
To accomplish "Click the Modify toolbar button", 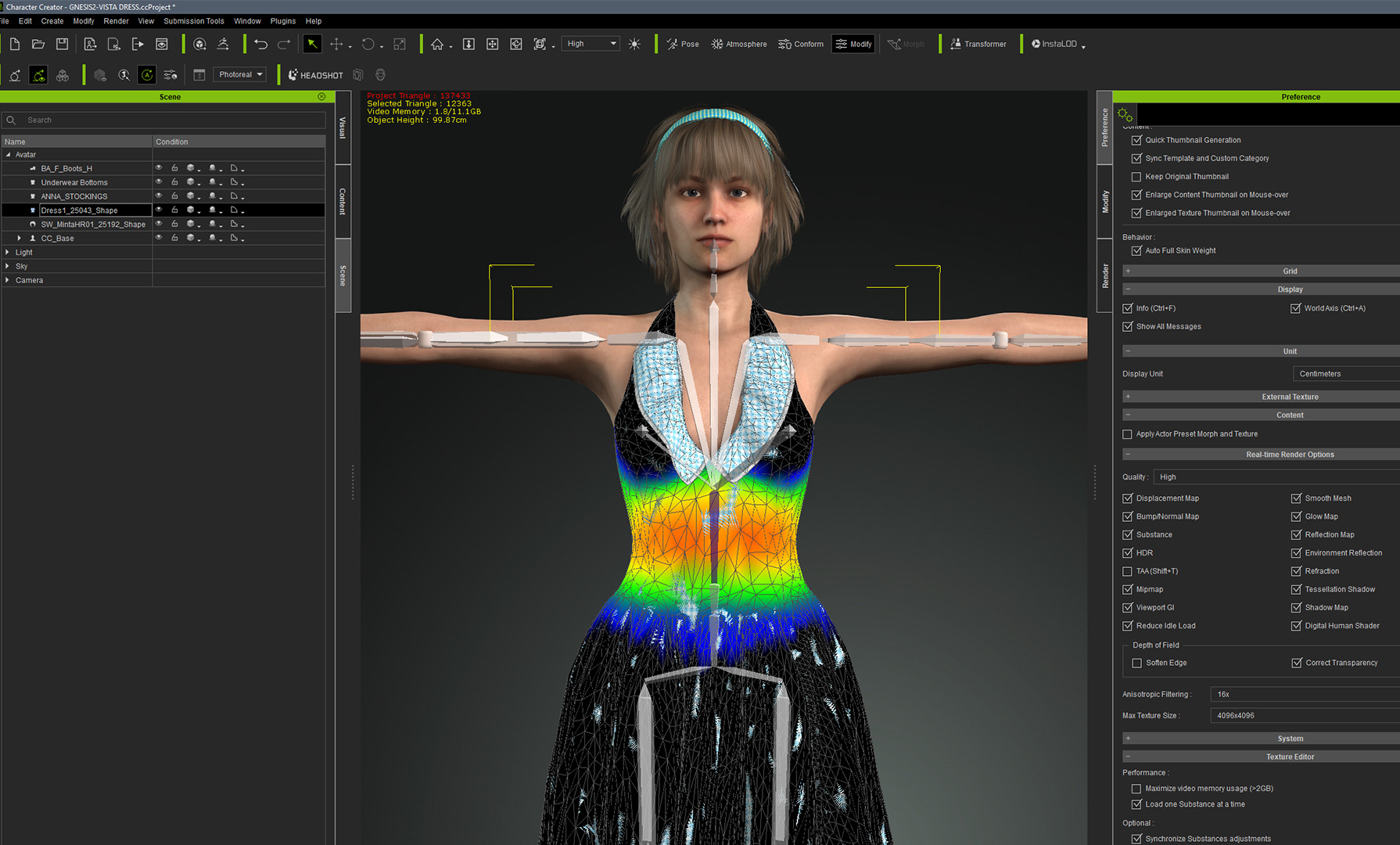I will tap(853, 45).
